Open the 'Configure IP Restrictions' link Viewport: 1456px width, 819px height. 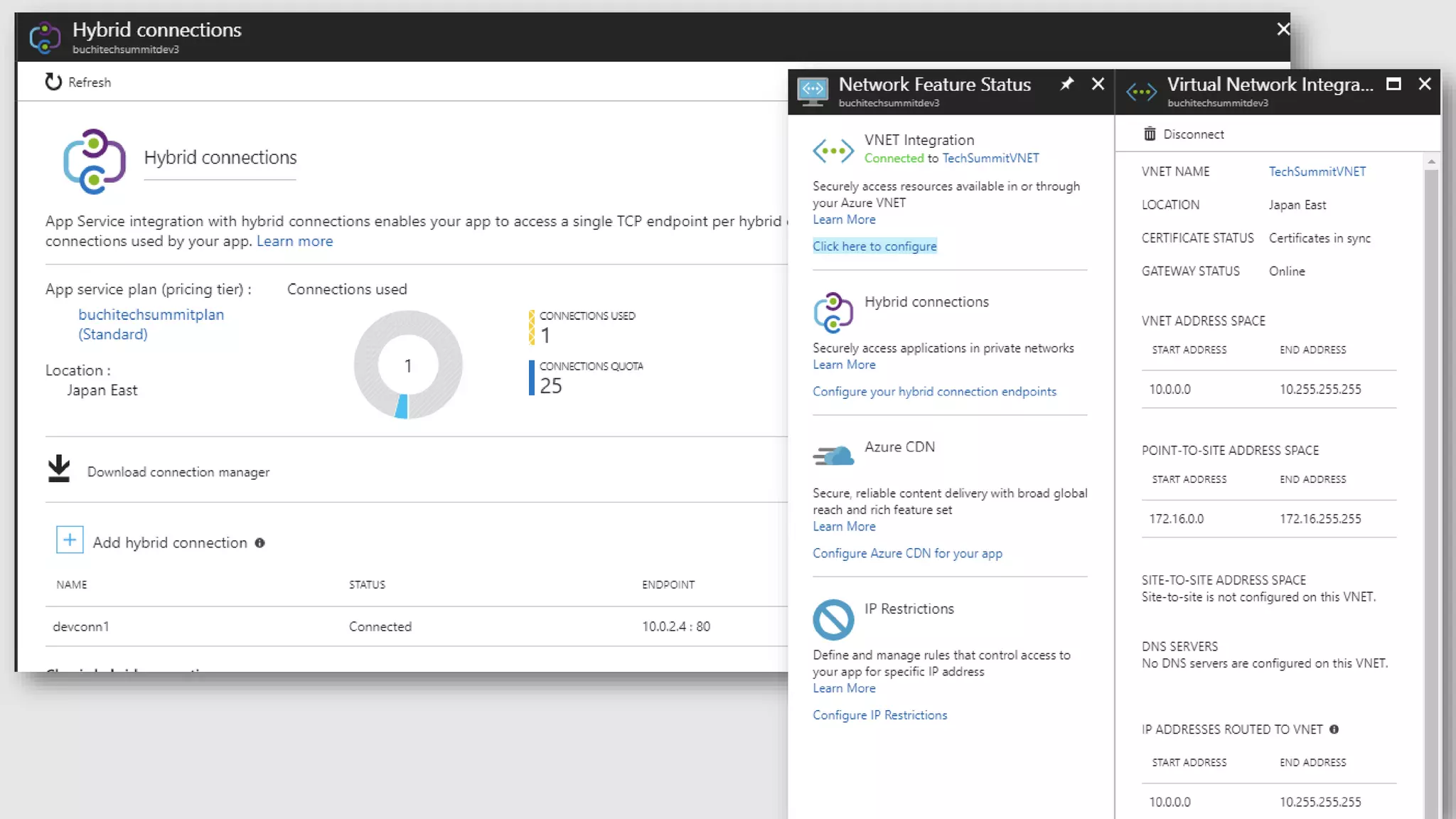pos(879,715)
